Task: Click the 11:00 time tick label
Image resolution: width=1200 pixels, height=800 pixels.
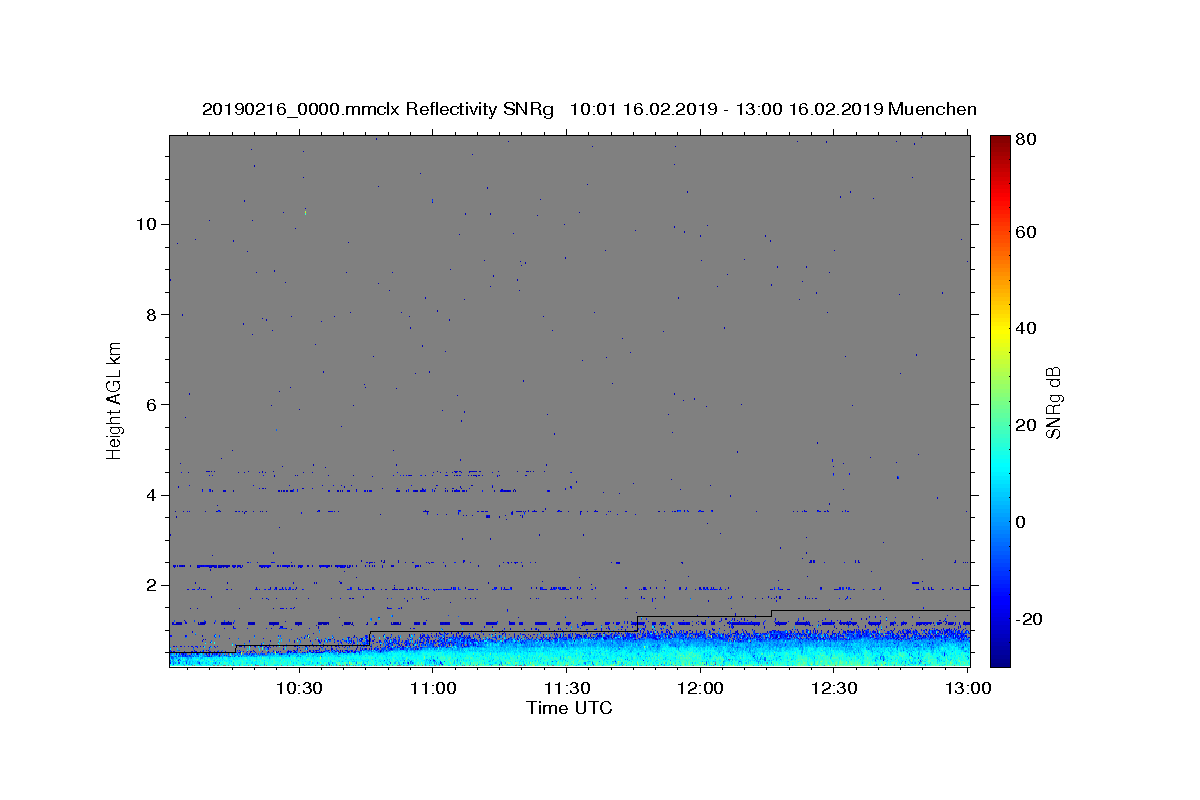Action: coord(433,688)
